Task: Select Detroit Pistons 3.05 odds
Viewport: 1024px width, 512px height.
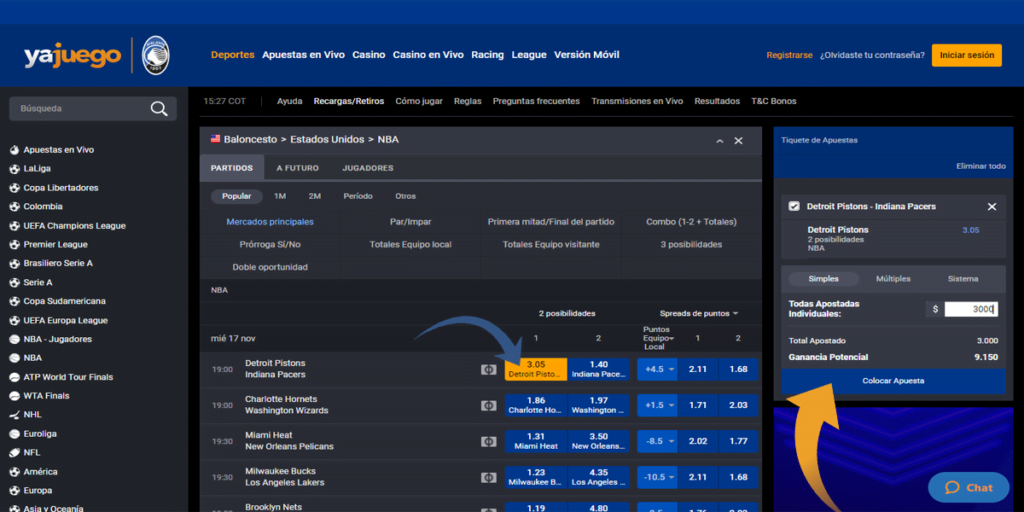Action: (535, 369)
